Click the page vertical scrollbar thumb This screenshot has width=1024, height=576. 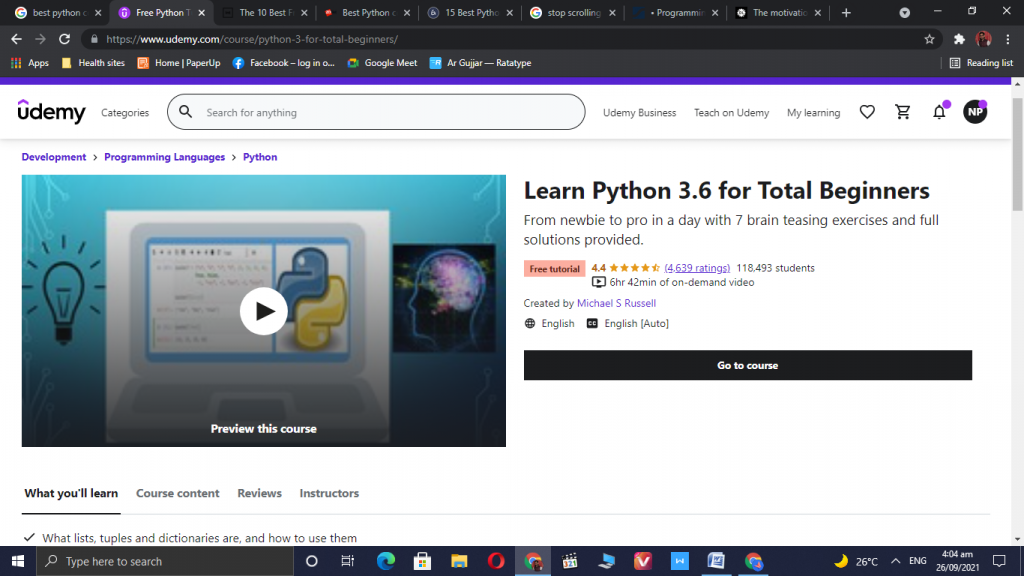pos(1017,154)
